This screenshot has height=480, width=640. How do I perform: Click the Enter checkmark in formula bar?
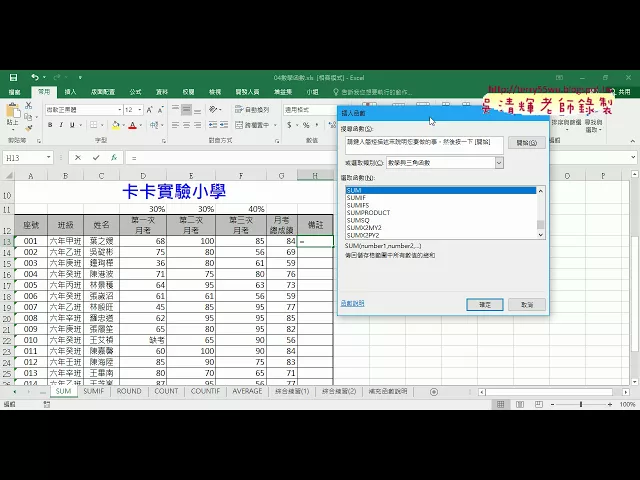click(96, 158)
